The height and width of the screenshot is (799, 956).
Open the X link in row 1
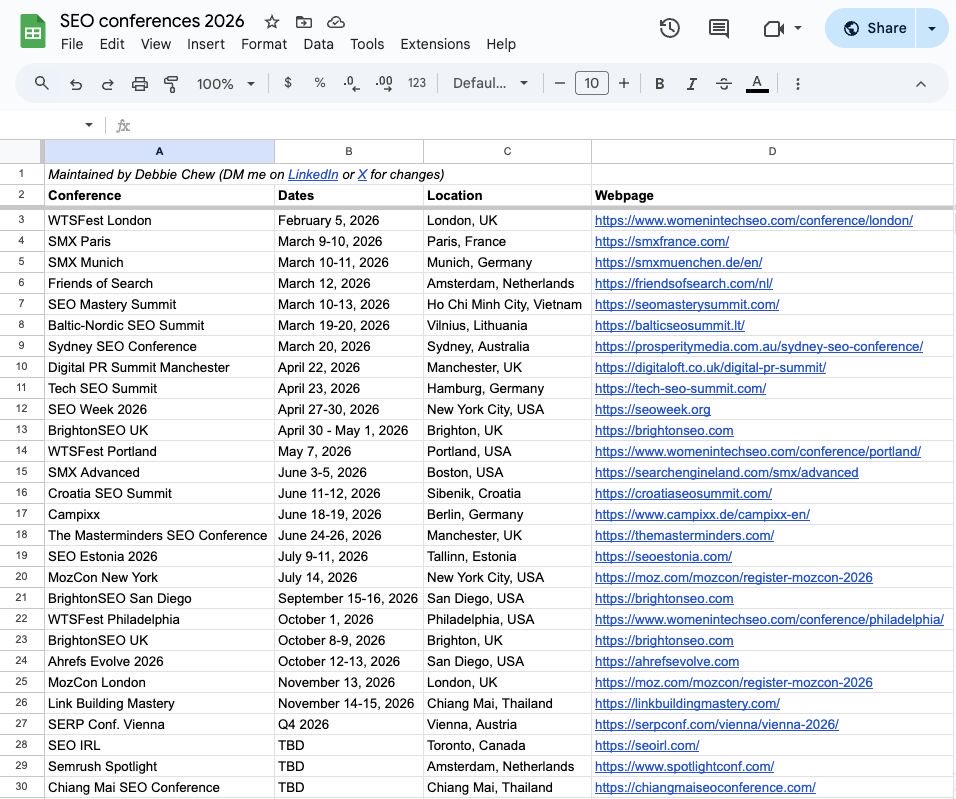pyautogui.click(x=362, y=174)
